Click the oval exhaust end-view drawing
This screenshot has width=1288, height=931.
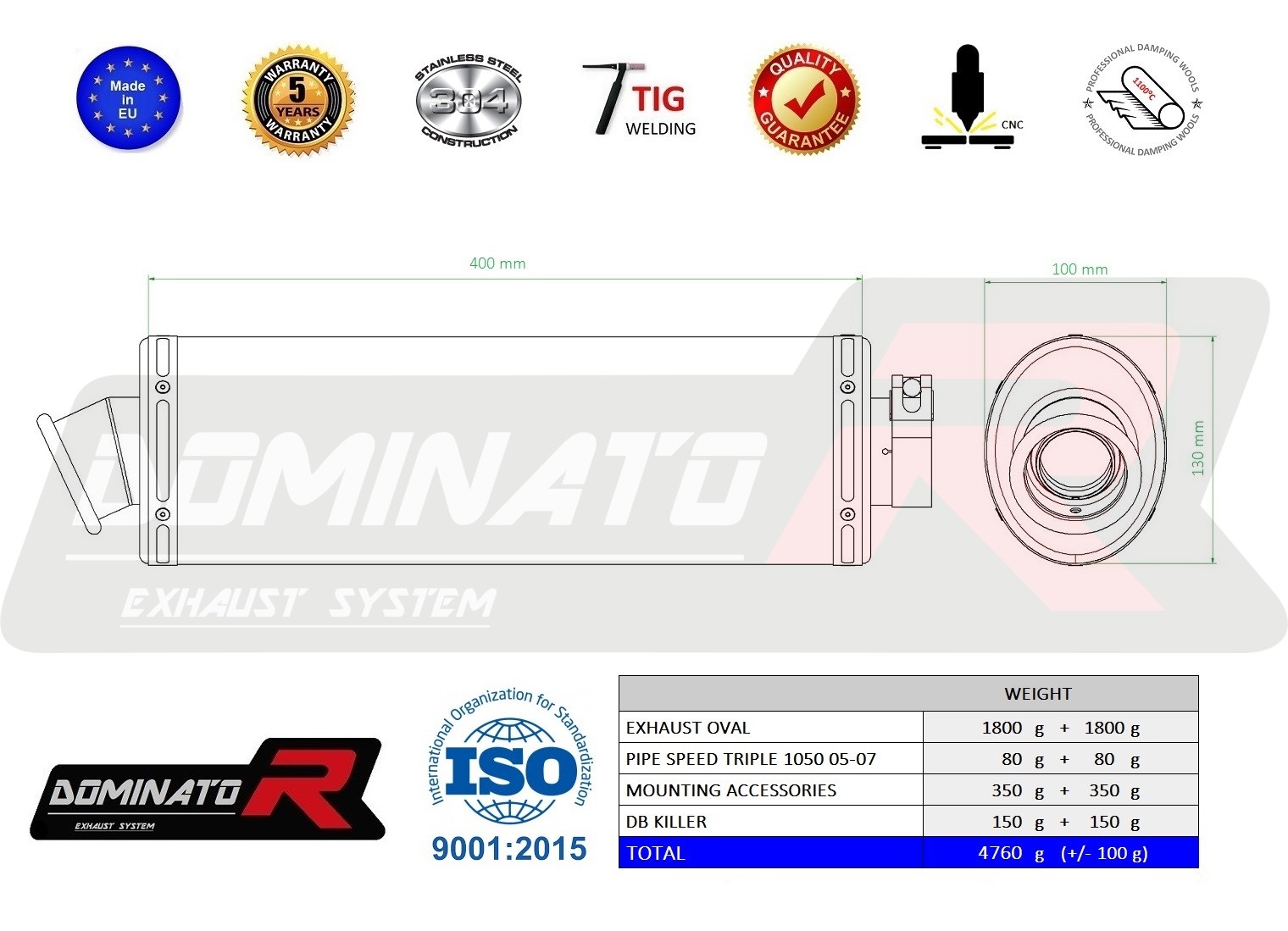1075,449
